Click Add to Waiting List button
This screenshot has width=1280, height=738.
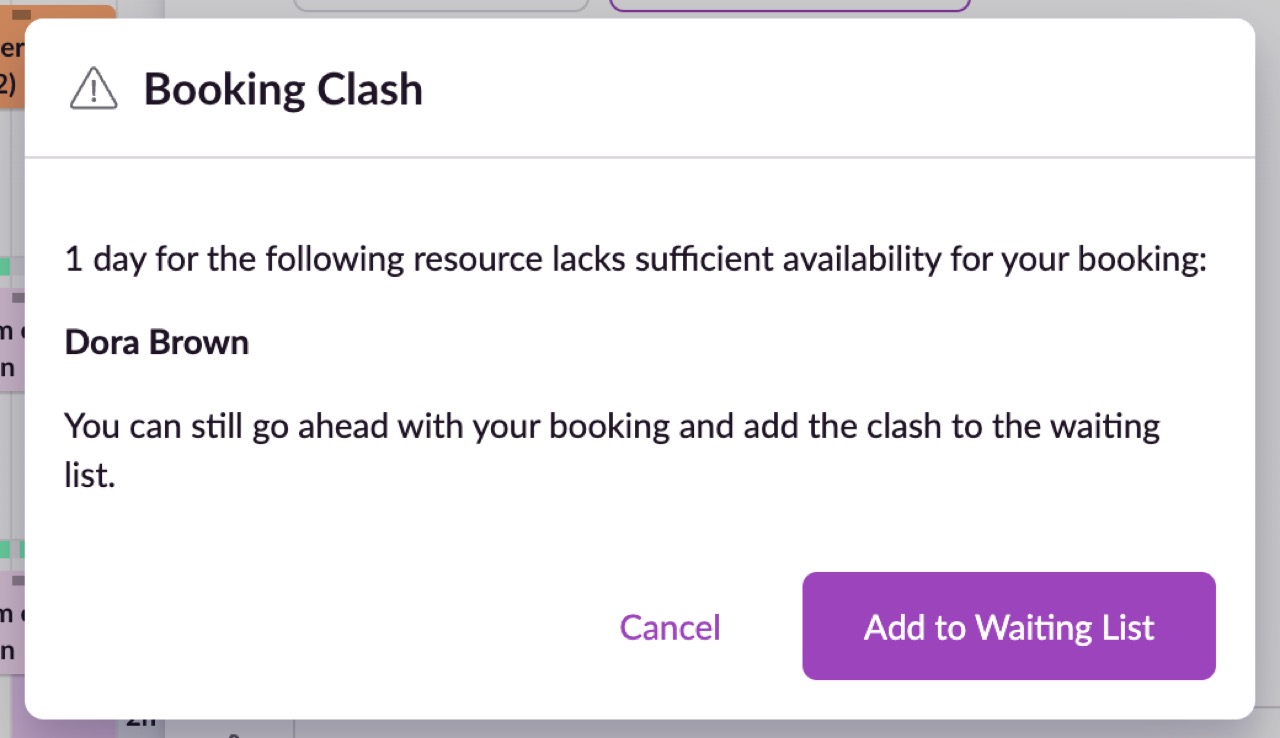coord(1009,626)
